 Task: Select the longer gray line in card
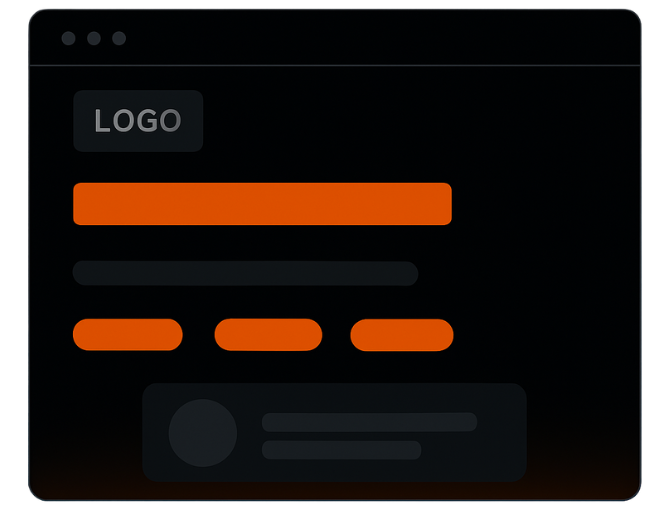[369, 422]
